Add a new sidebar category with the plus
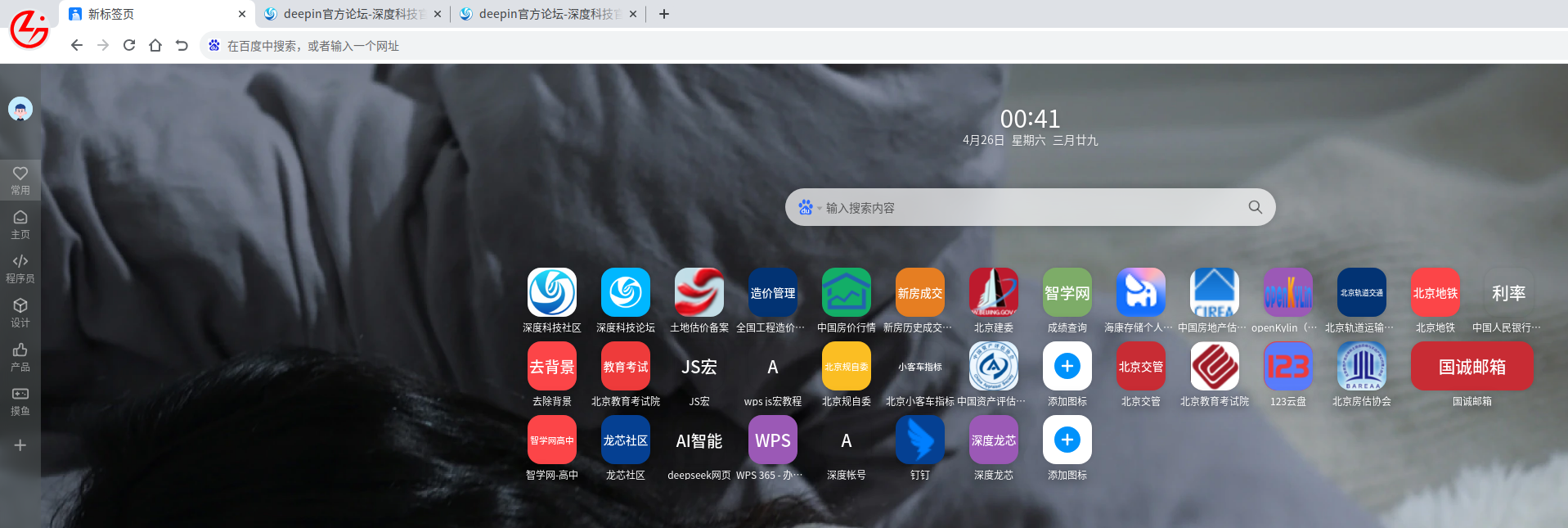The height and width of the screenshot is (528, 1568). tap(20, 445)
